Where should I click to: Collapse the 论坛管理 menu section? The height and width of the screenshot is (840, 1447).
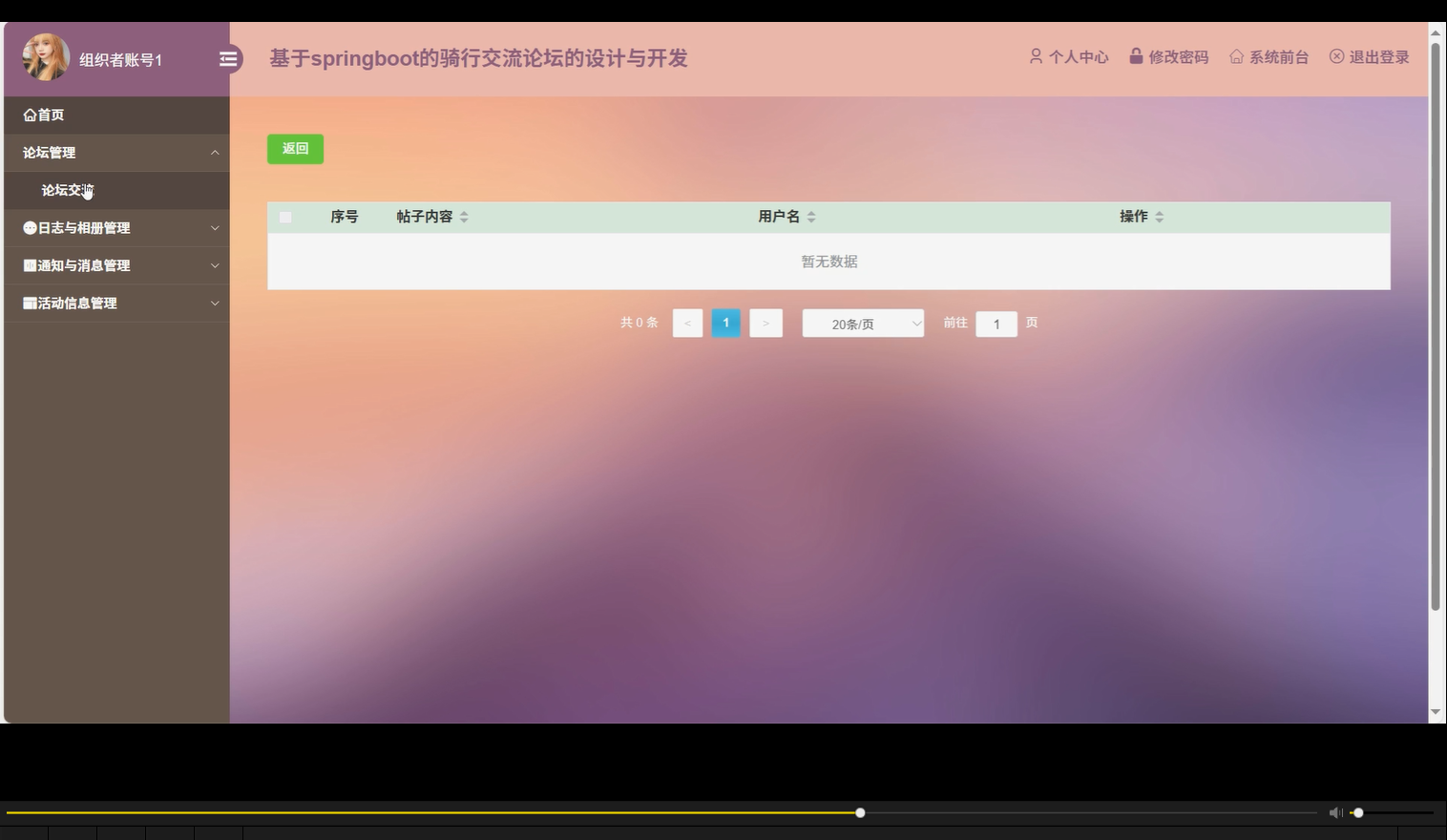click(116, 153)
